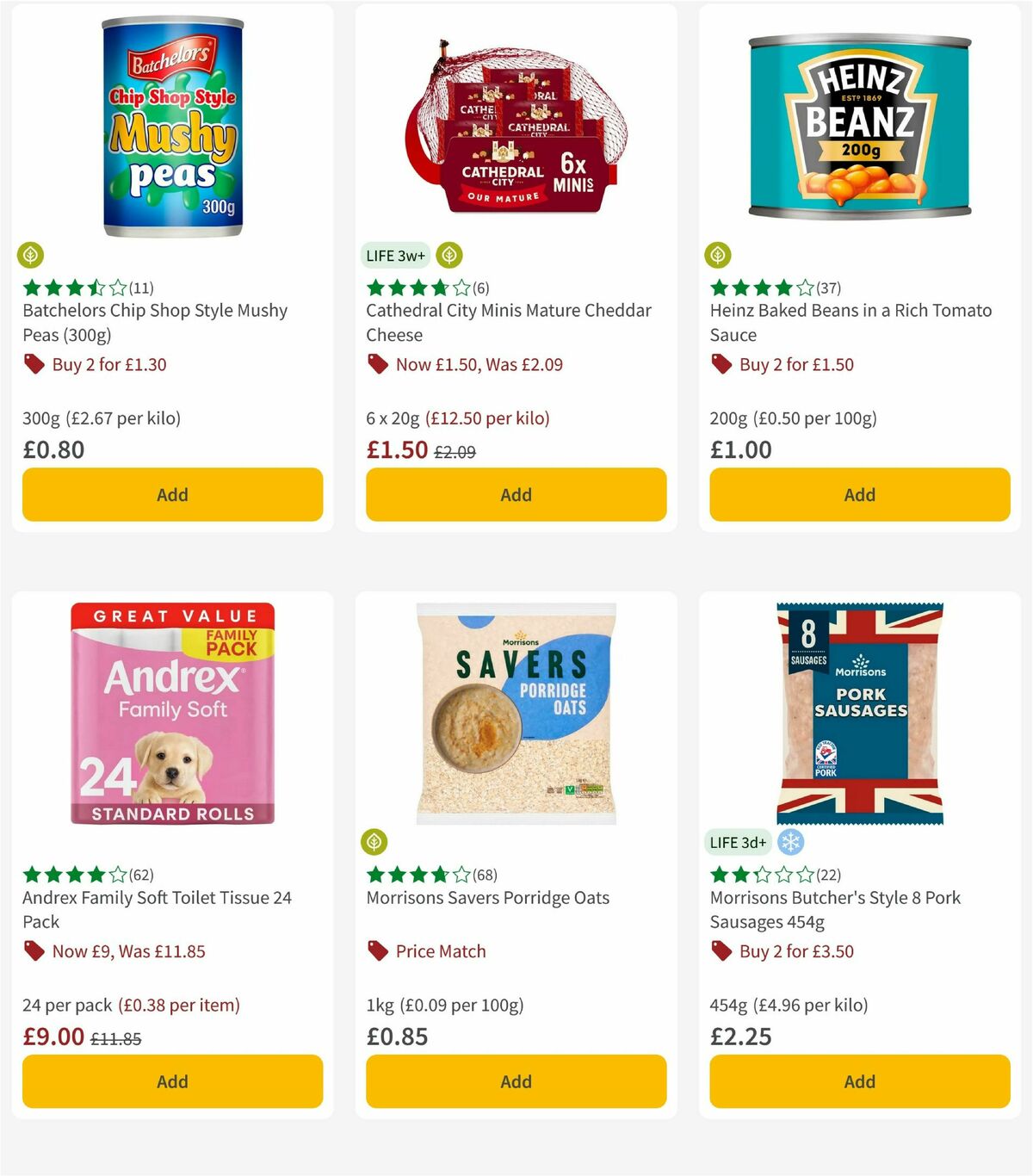
Task: Open the reviews link '(68)' on Porridge Oats
Action: tap(485, 875)
